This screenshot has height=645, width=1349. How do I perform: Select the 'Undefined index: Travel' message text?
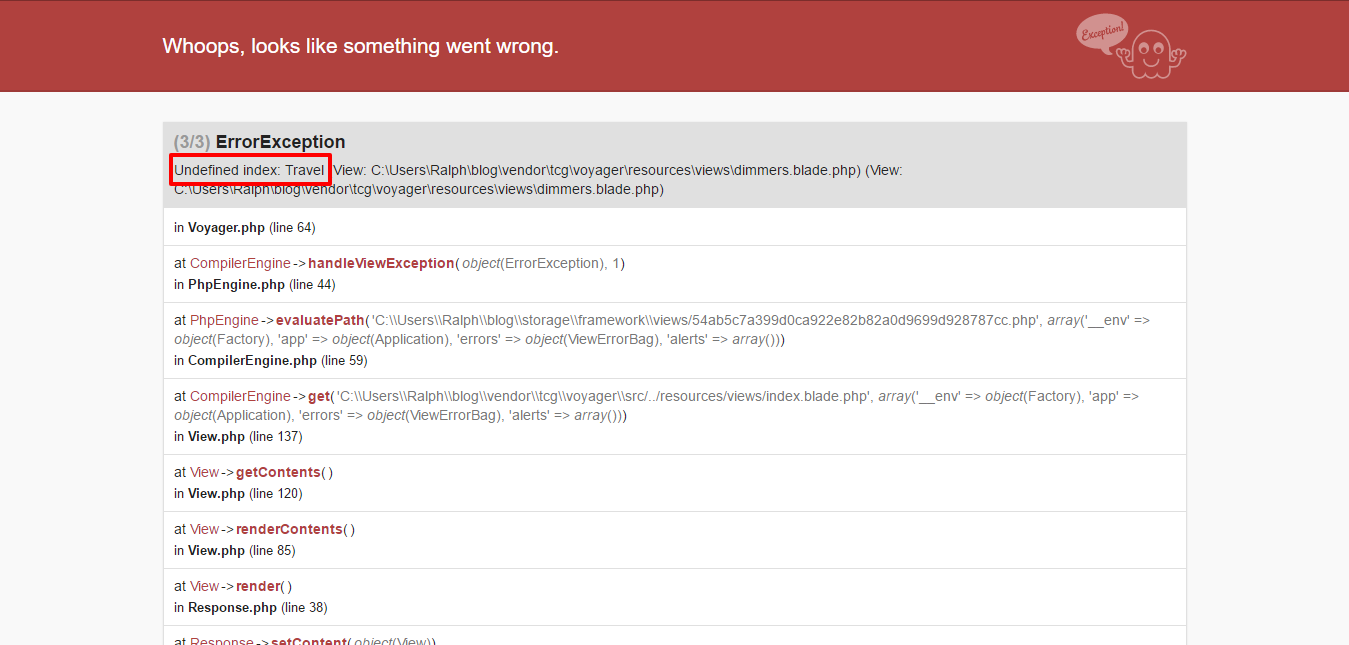pyautogui.click(x=249, y=170)
